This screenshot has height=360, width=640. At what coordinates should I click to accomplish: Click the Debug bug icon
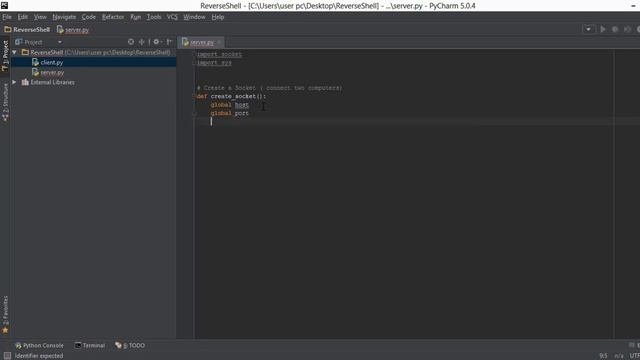tap(615, 29)
